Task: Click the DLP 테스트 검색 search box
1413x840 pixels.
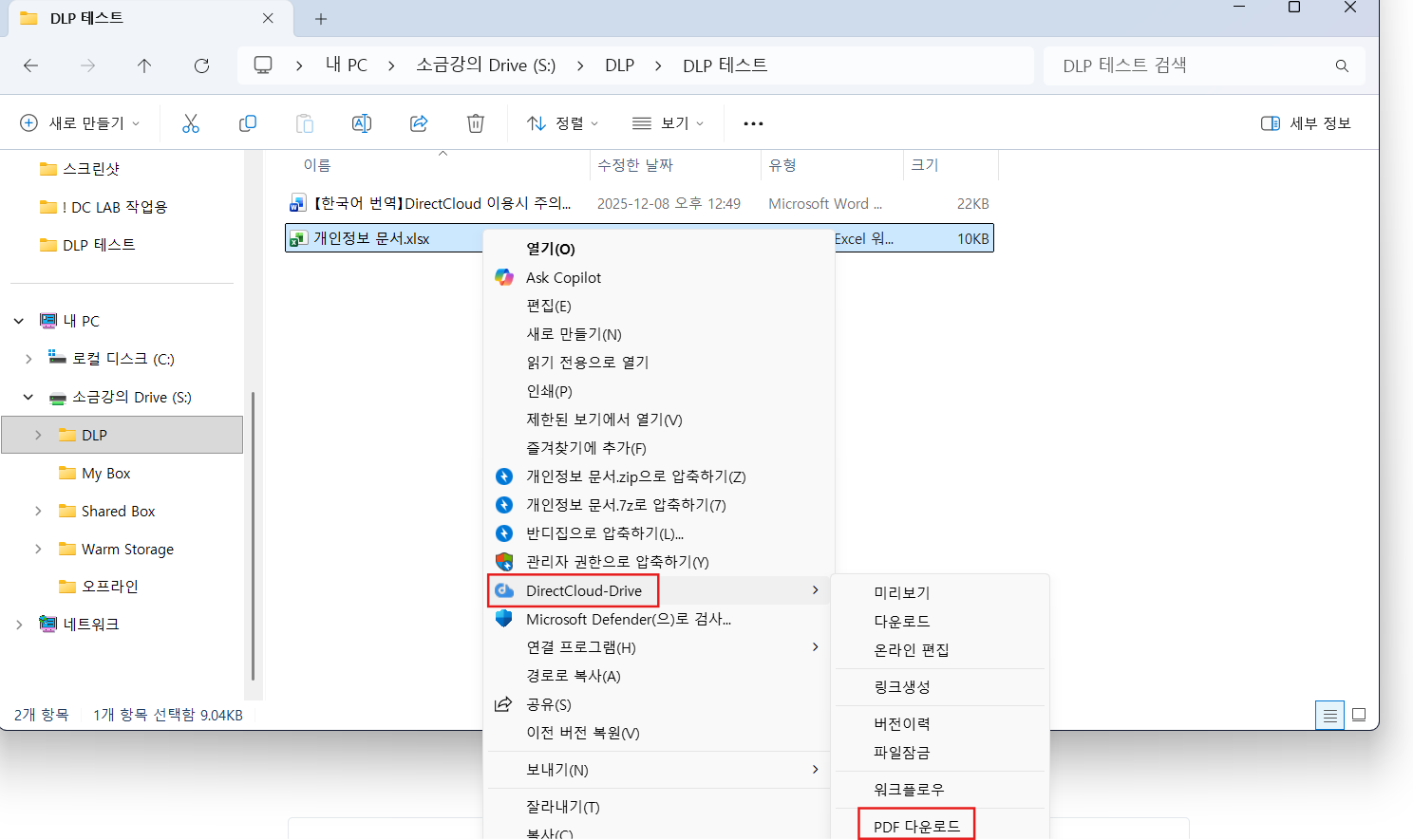Action: click(x=1192, y=65)
